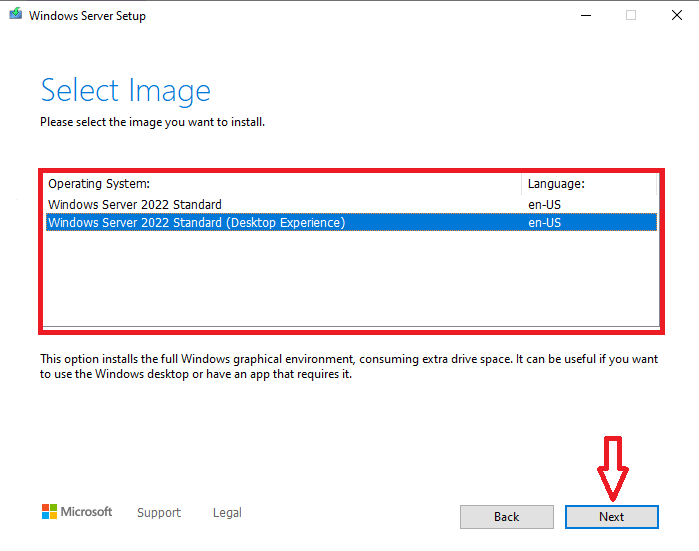The height and width of the screenshot is (551, 699).
Task: Click the disabled maximize button in title bar
Action: coord(630,15)
